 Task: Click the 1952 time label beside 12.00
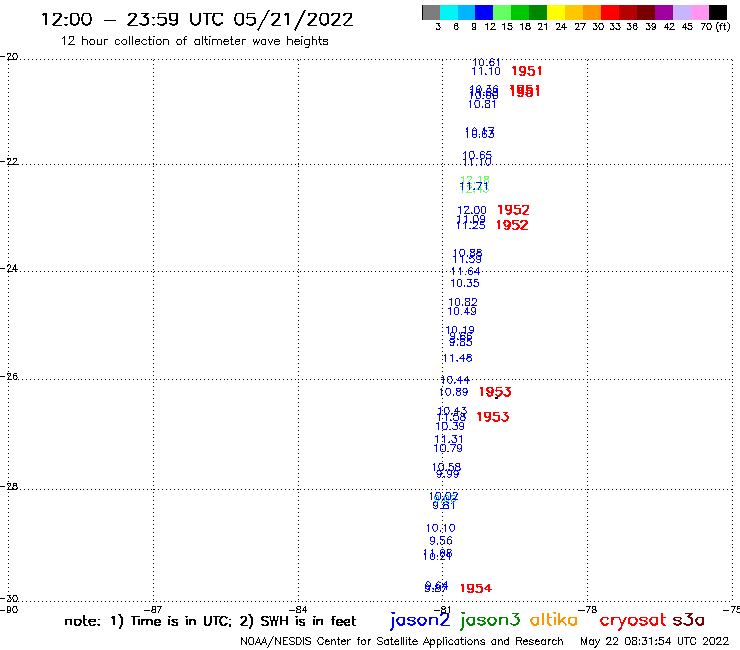point(513,210)
